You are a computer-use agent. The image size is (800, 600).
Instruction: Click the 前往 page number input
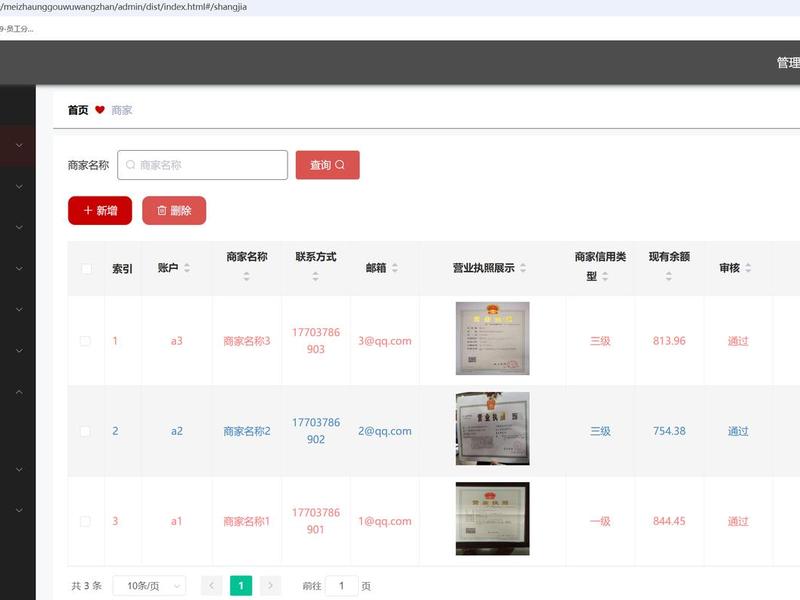pos(341,586)
